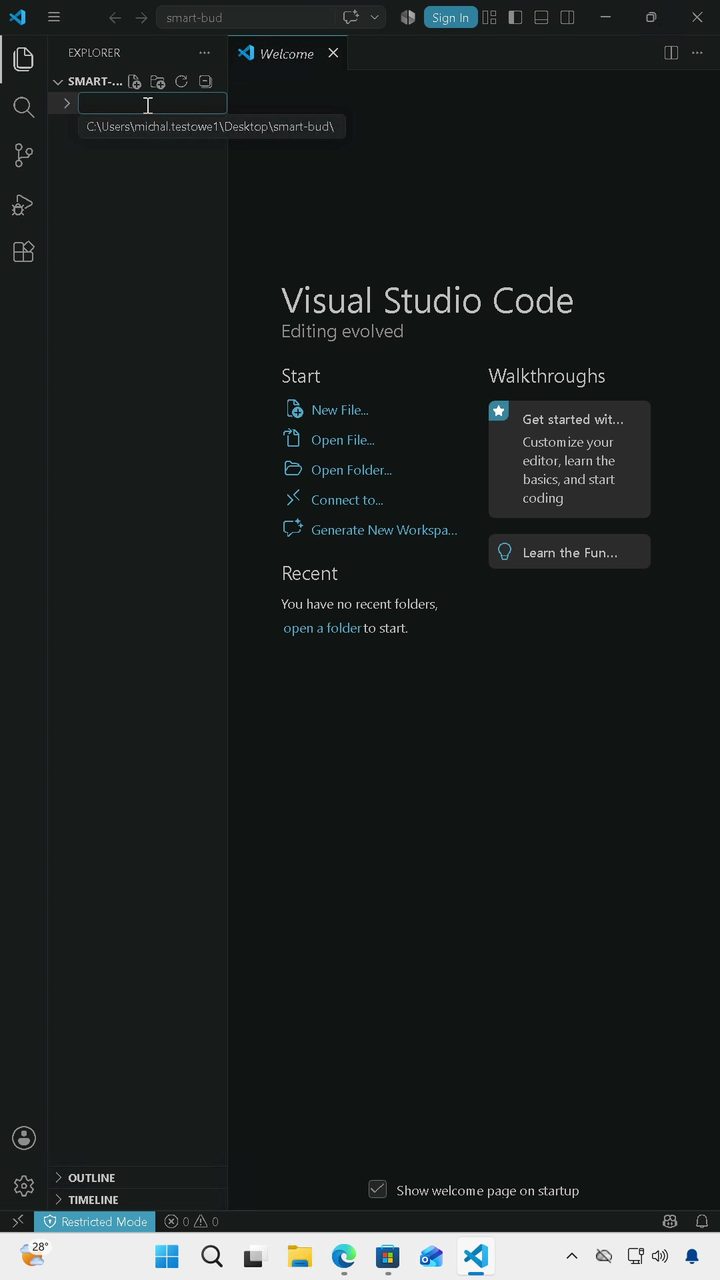Viewport: 720px width, 1280px height.
Task: Open the Windows Start menu
Action: 167,1256
